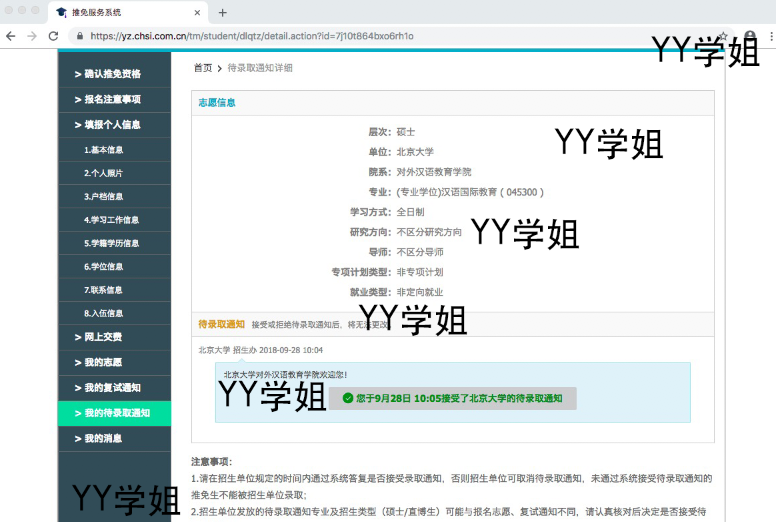
Task: Go to 8.入伍信息
Action: [x=114, y=313]
